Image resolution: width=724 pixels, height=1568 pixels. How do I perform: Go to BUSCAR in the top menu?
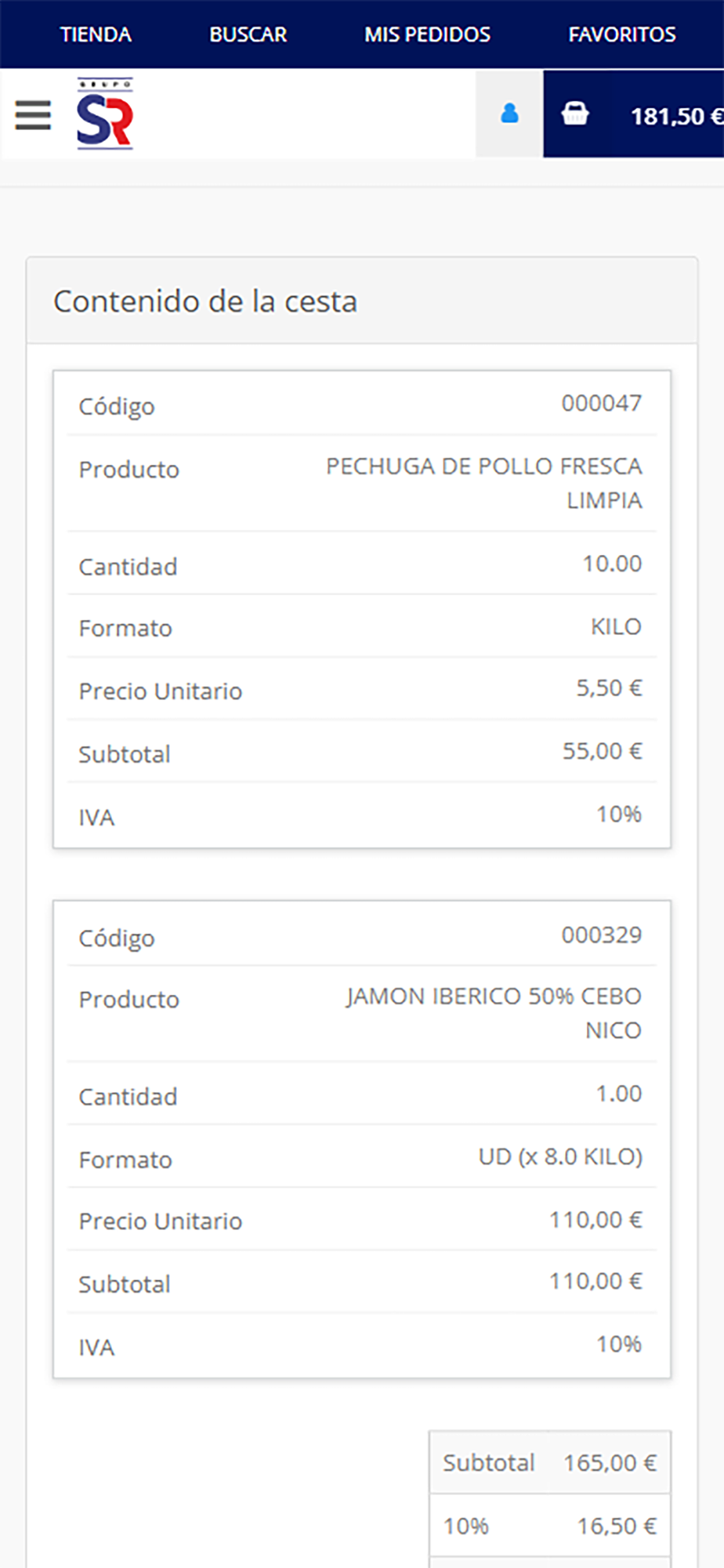click(248, 34)
